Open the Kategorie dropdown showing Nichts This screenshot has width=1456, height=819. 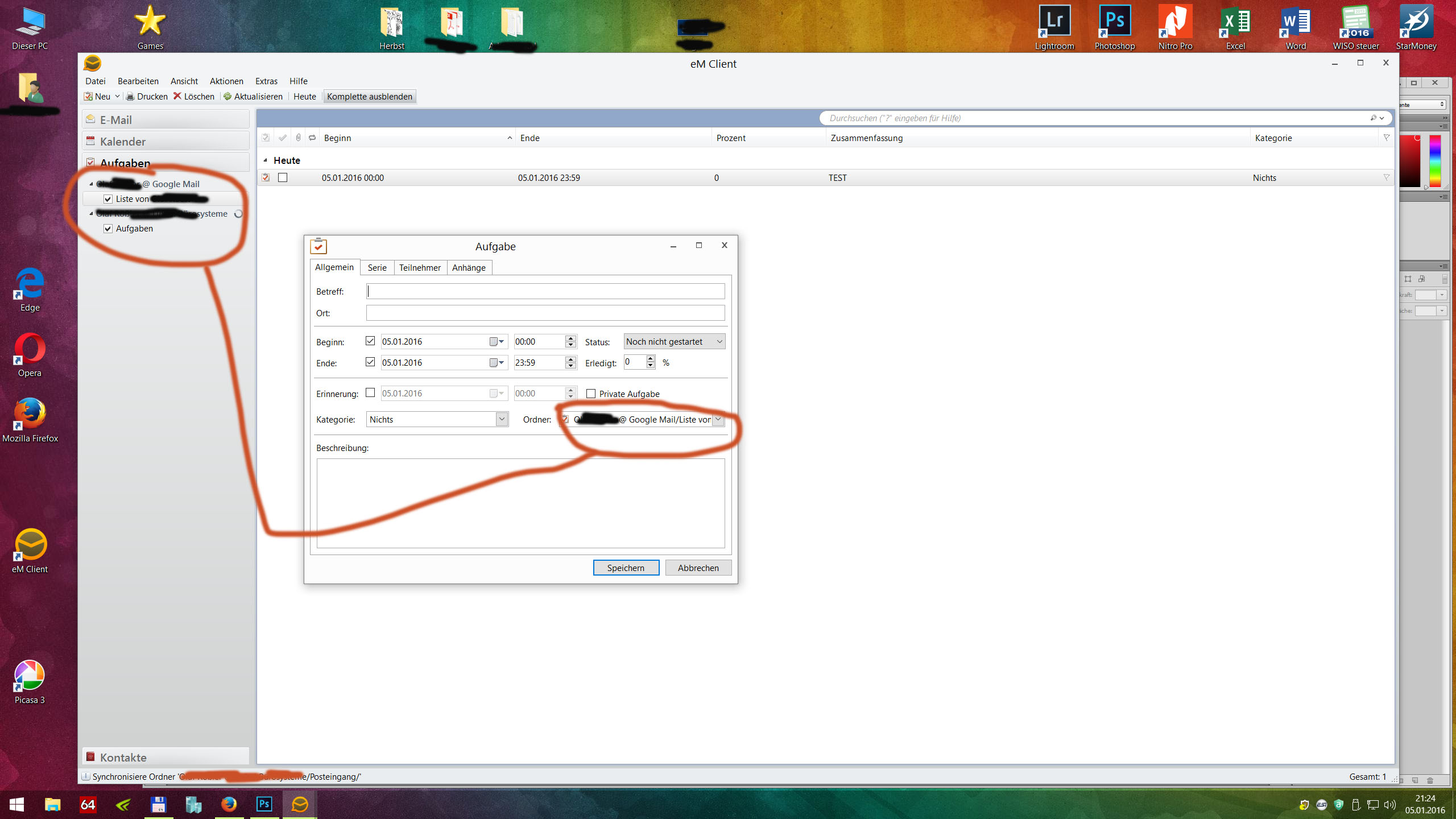501,420
